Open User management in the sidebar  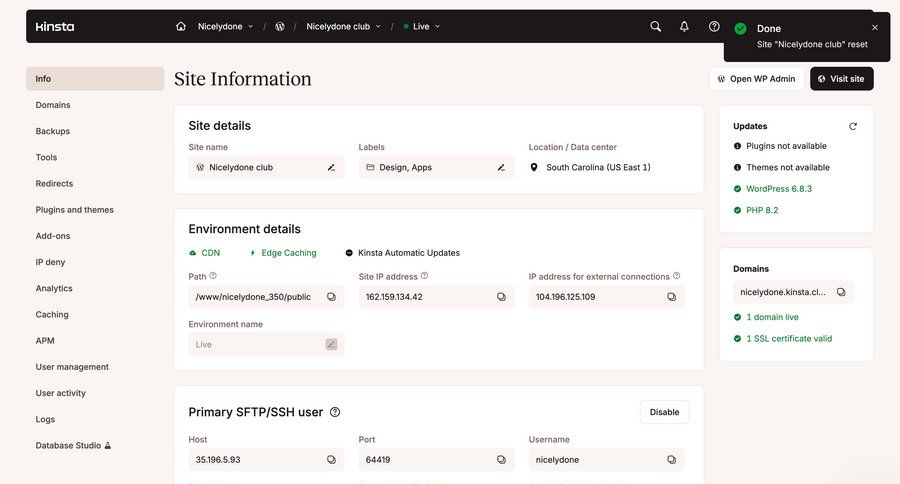pos(72,367)
